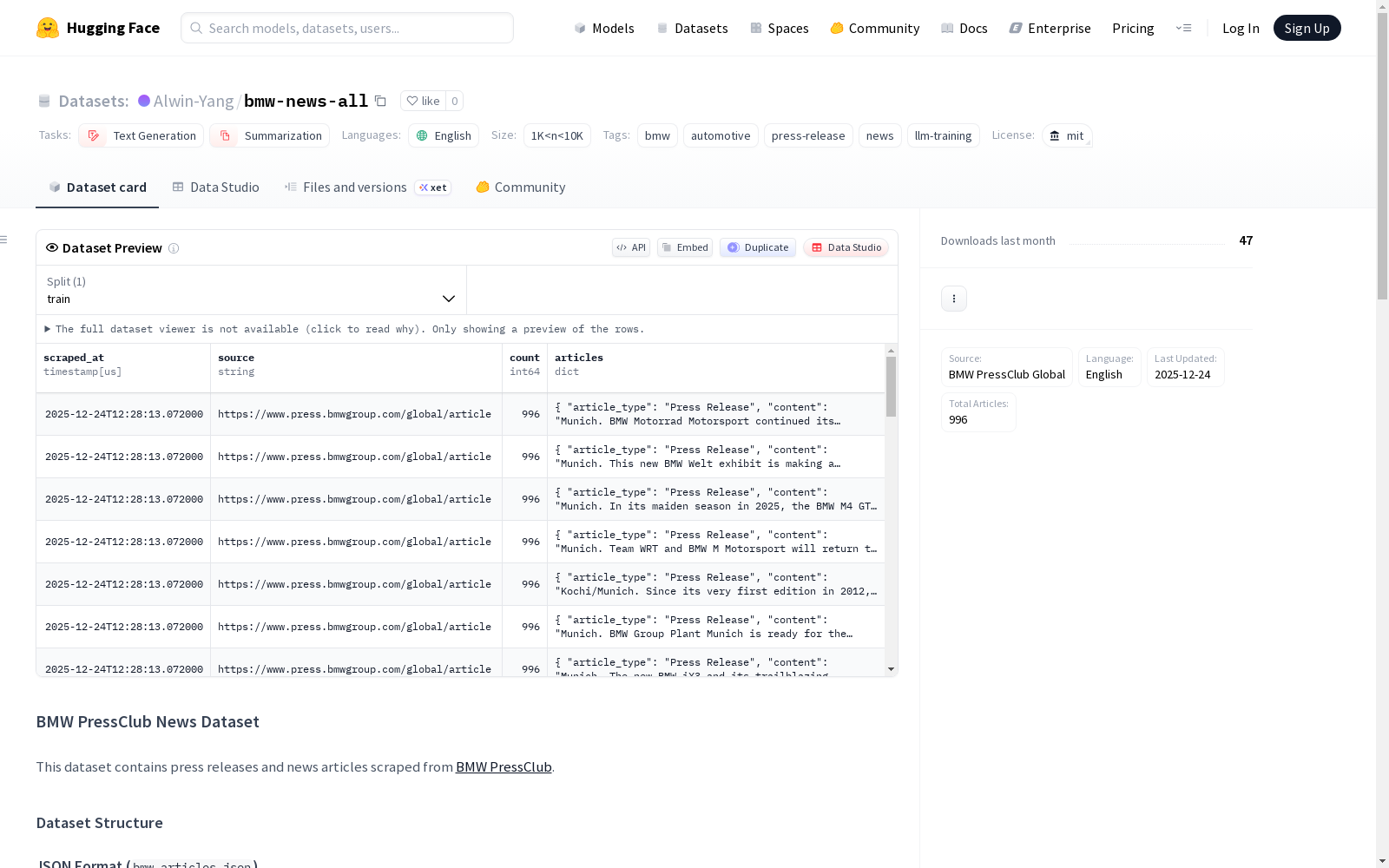Select the 1K<n<10K size tag
This screenshot has height=868, width=1389.
coord(557,135)
